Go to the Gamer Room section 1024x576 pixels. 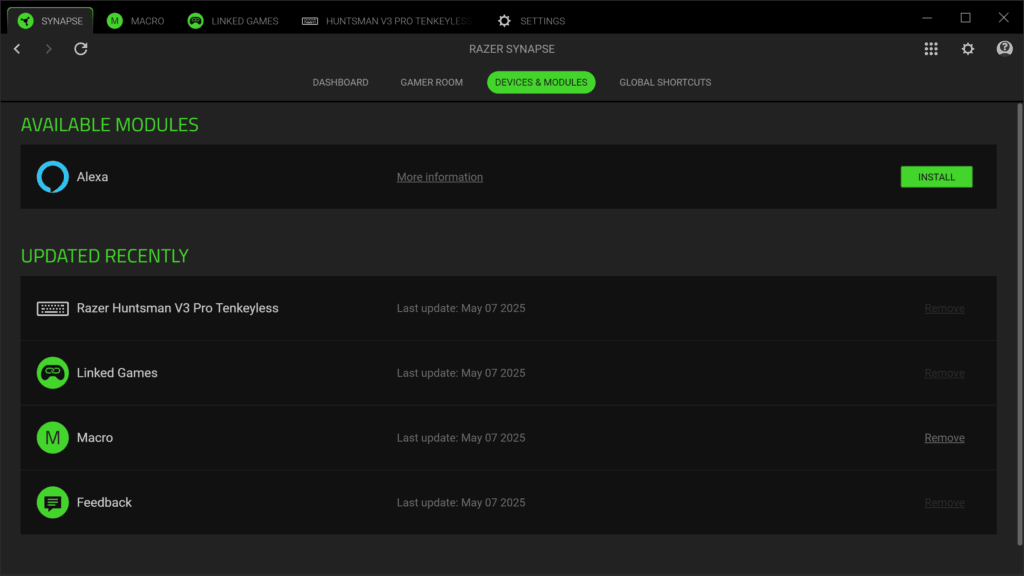[432, 82]
